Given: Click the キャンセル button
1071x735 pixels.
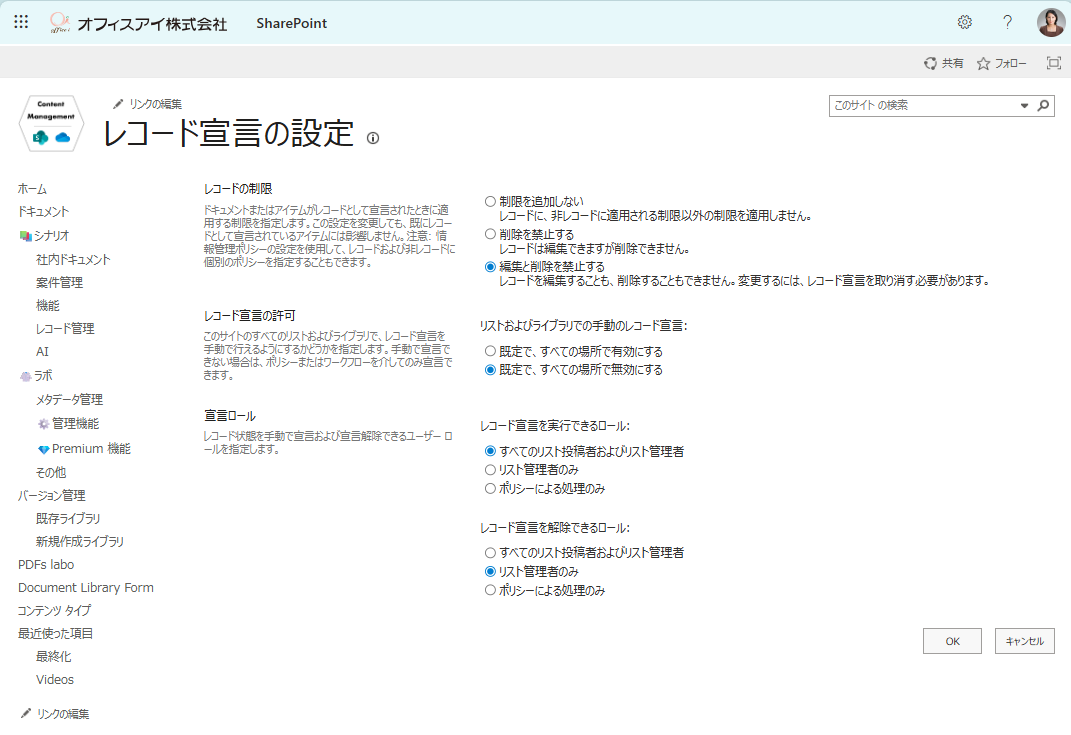Looking at the screenshot, I should pos(1024,641).
